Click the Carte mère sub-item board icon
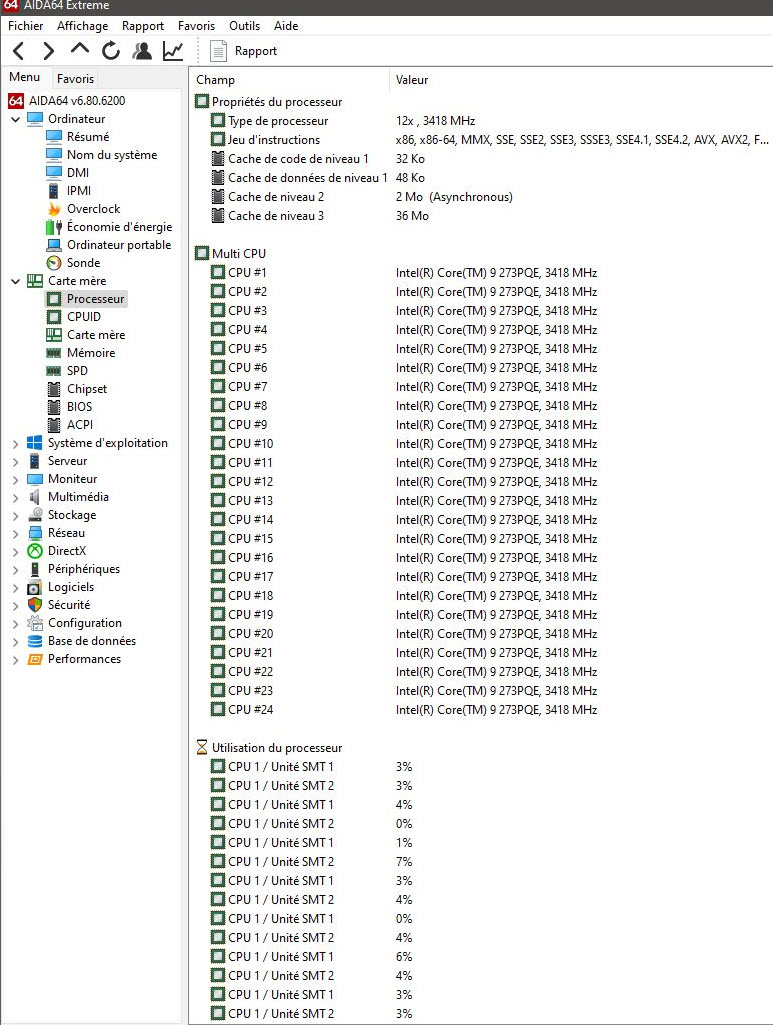The image size is (773, 1025). coord(54,335)
